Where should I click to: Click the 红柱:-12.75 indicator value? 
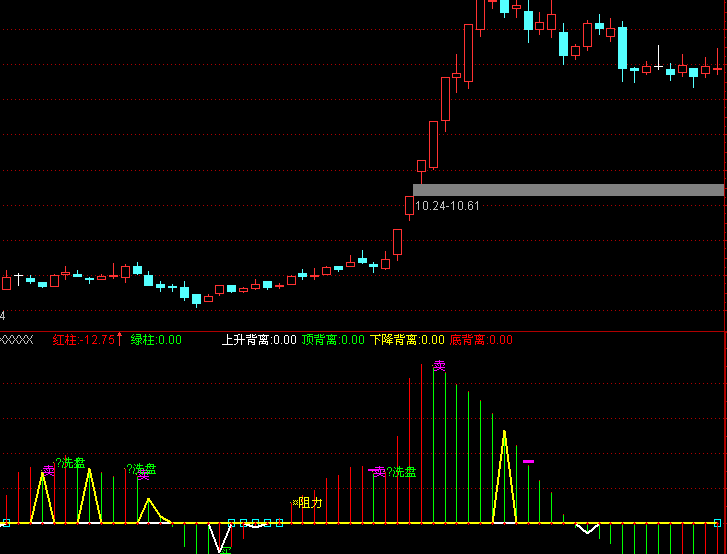click(x=83, y=340)
